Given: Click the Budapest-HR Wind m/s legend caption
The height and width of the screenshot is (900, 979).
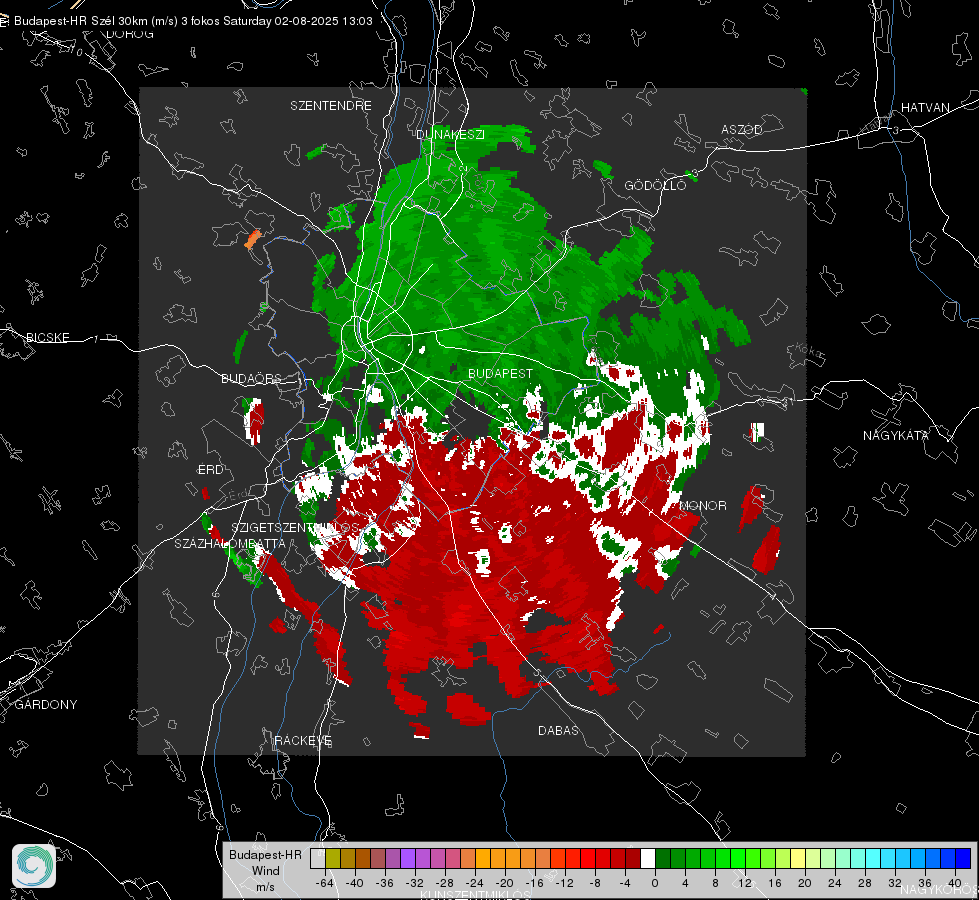Looking at the screenshot, I should [x=265, y=871].
